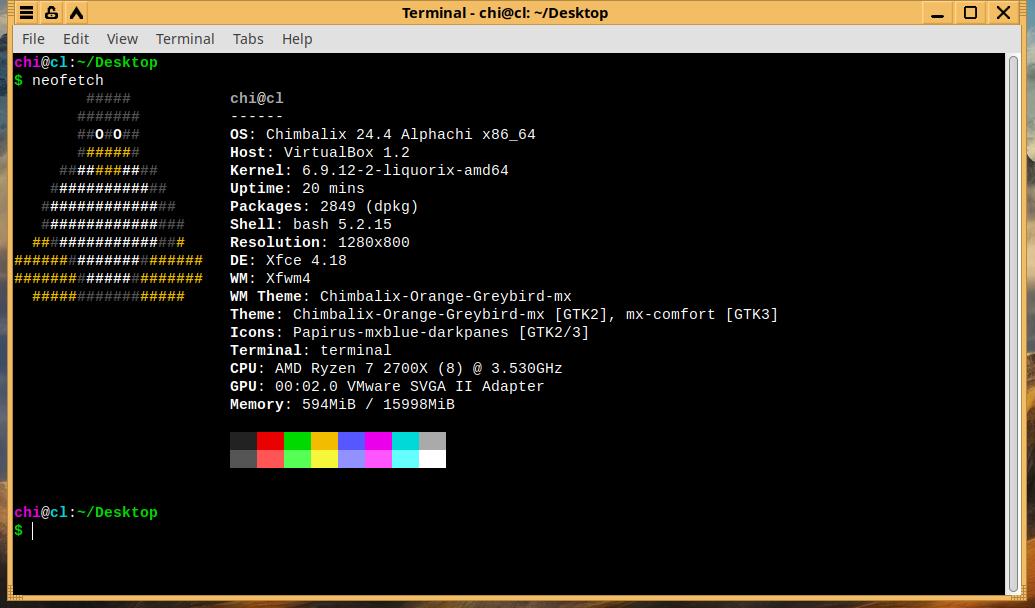Click the magenta color block in neofetch palette
The height and width of the screenshot is (608, 1035).
point(378,441)
